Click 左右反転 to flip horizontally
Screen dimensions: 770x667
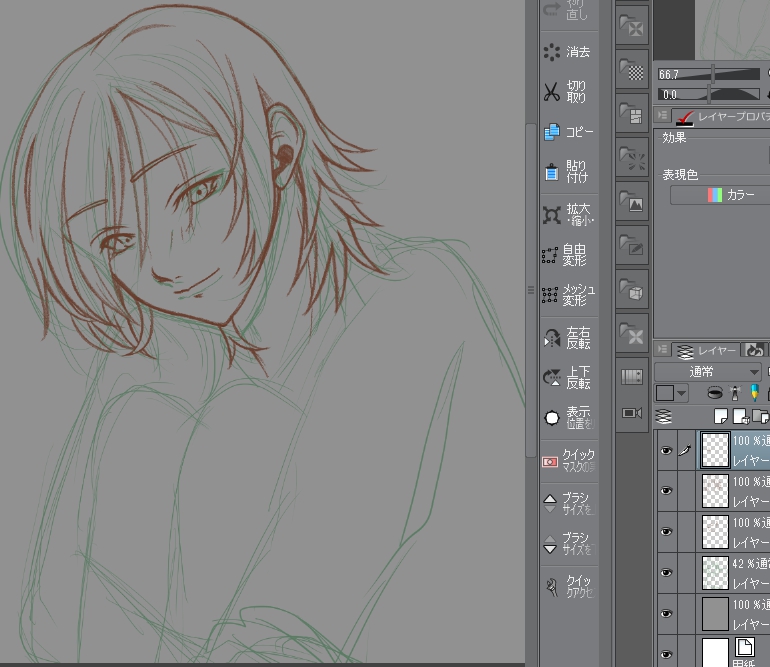pos(569,338)
